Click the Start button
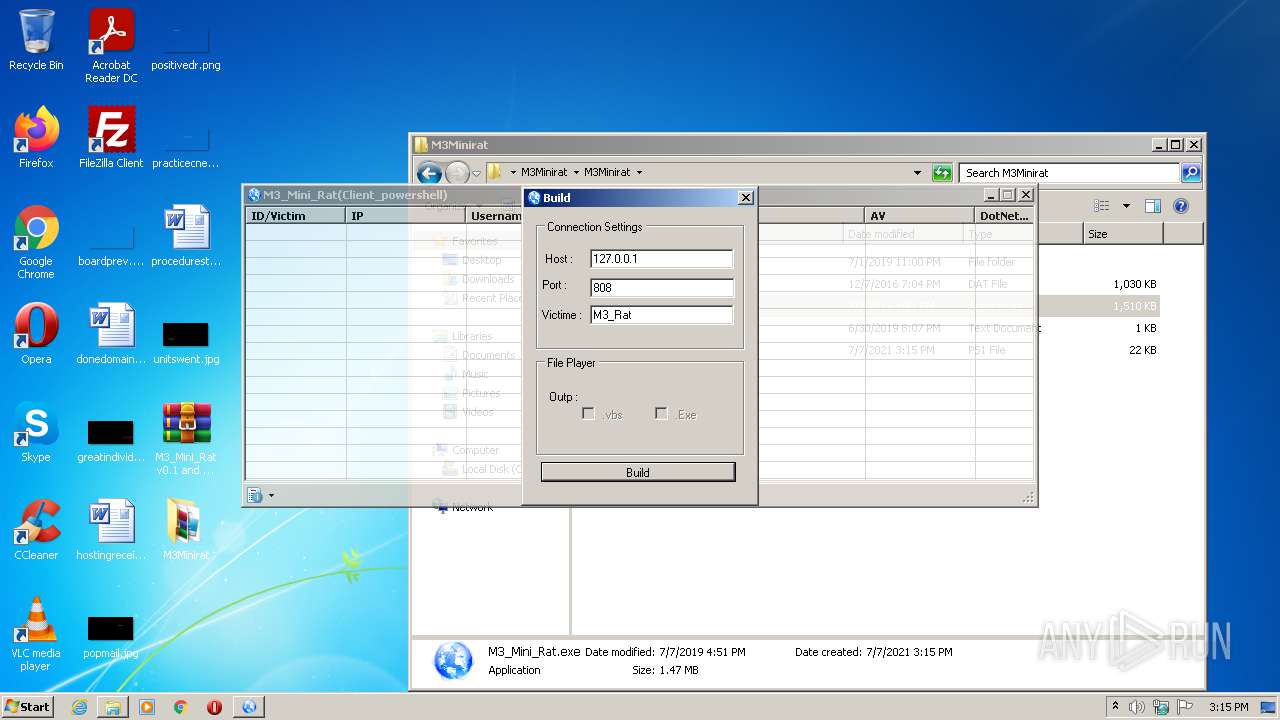1280x720 pixels. [x=28, y=706]
